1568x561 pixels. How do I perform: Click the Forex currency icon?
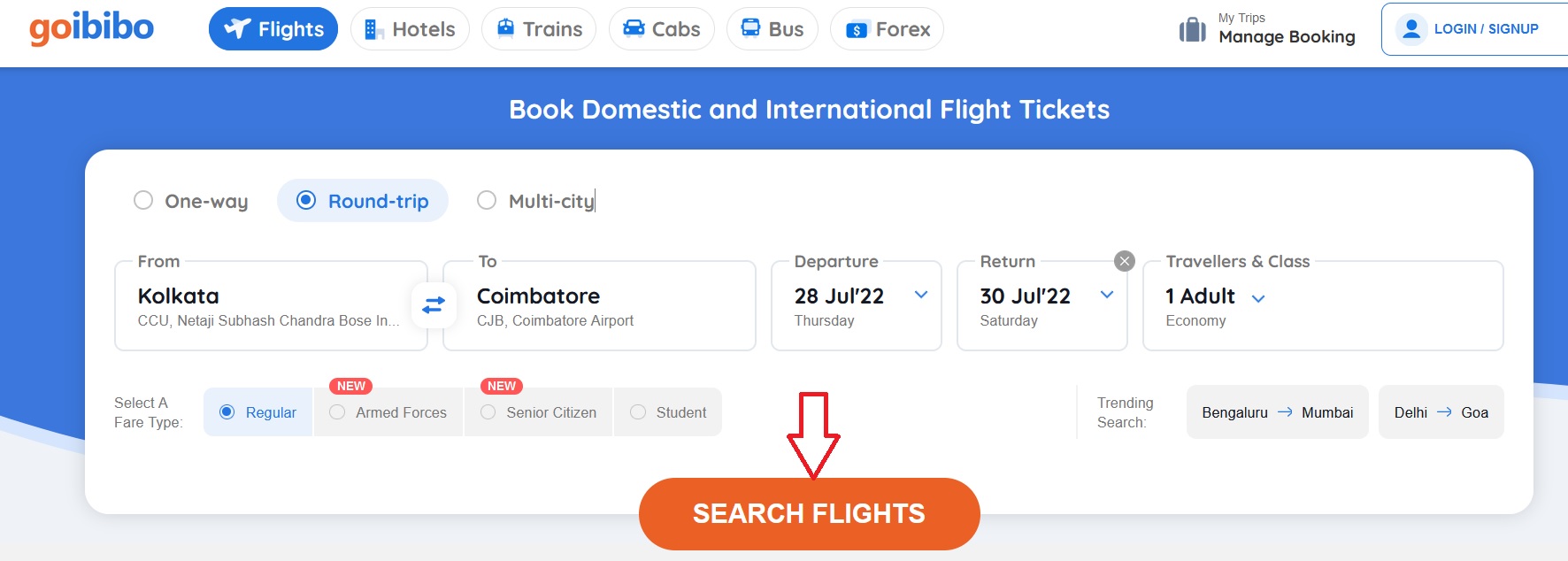click(x=856, y=30)
